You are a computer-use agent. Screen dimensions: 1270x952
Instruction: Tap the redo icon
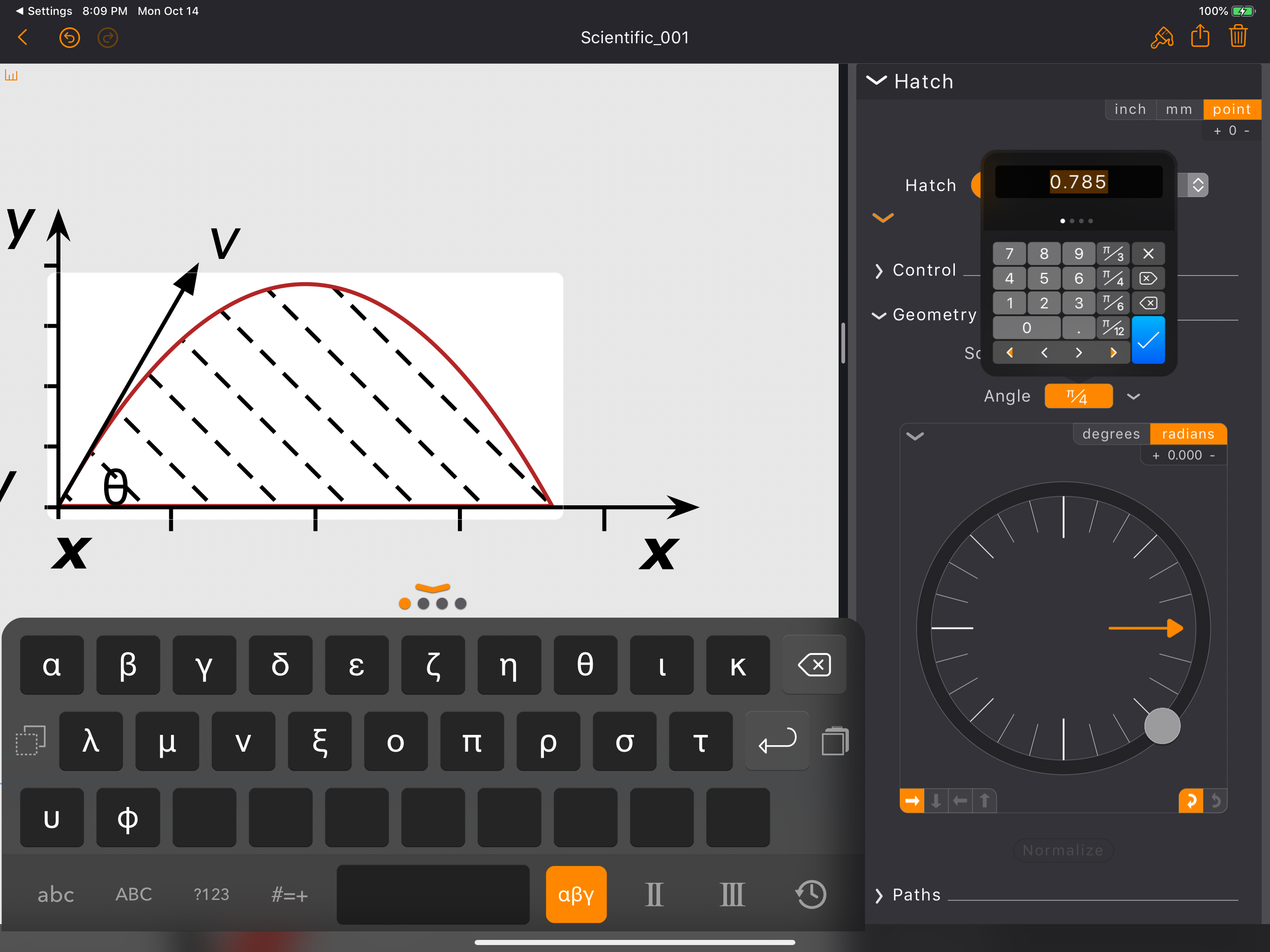click(x=107, y=38)
